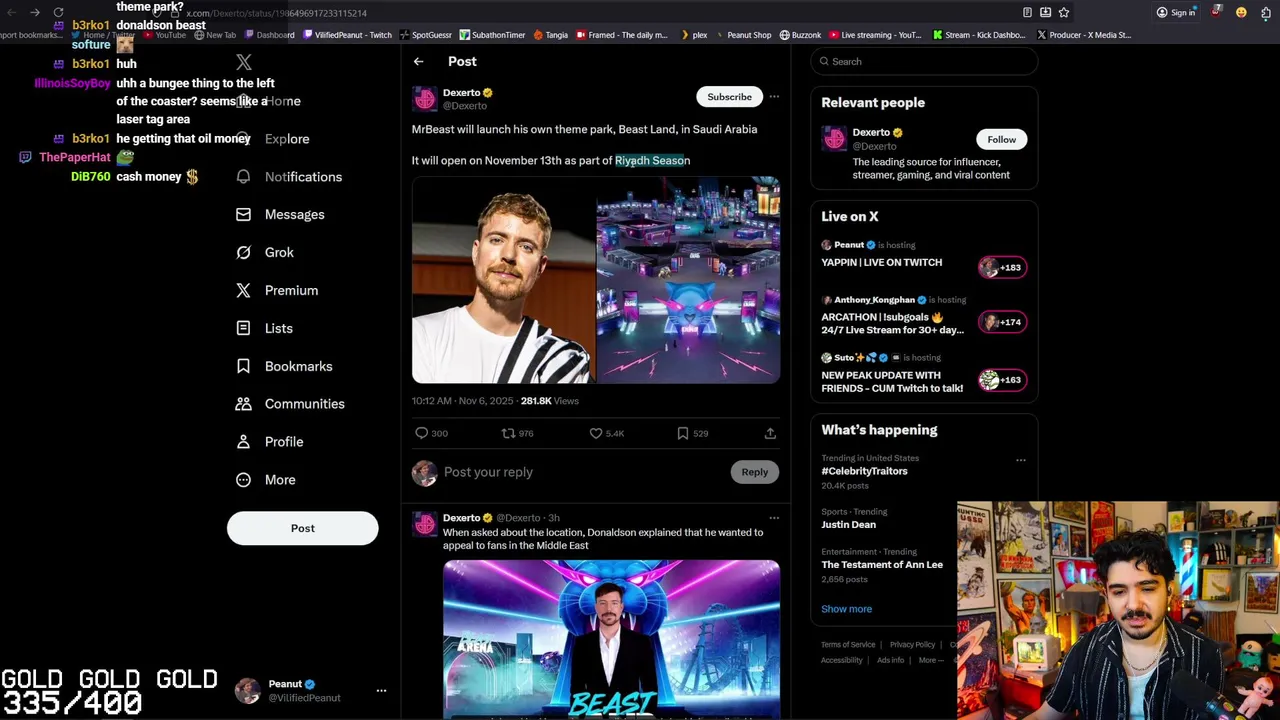Screen dimensions: 1280x720
Task: Click the repost icon with 976
Action: (x=508, y=433)
